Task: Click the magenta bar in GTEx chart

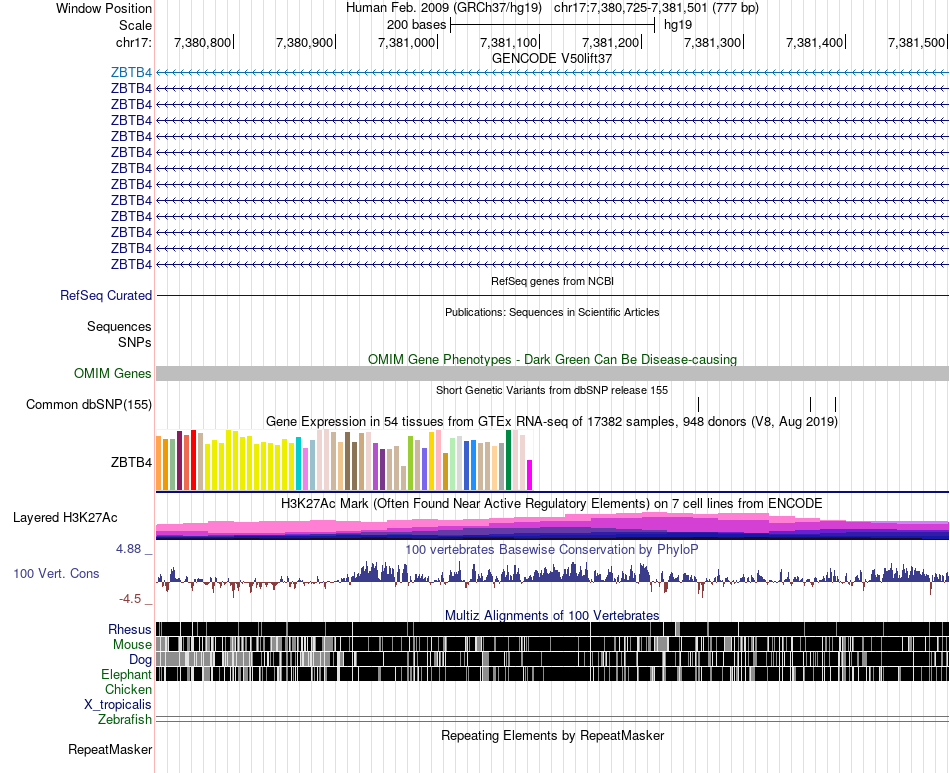Action: (x=530, y=475)
